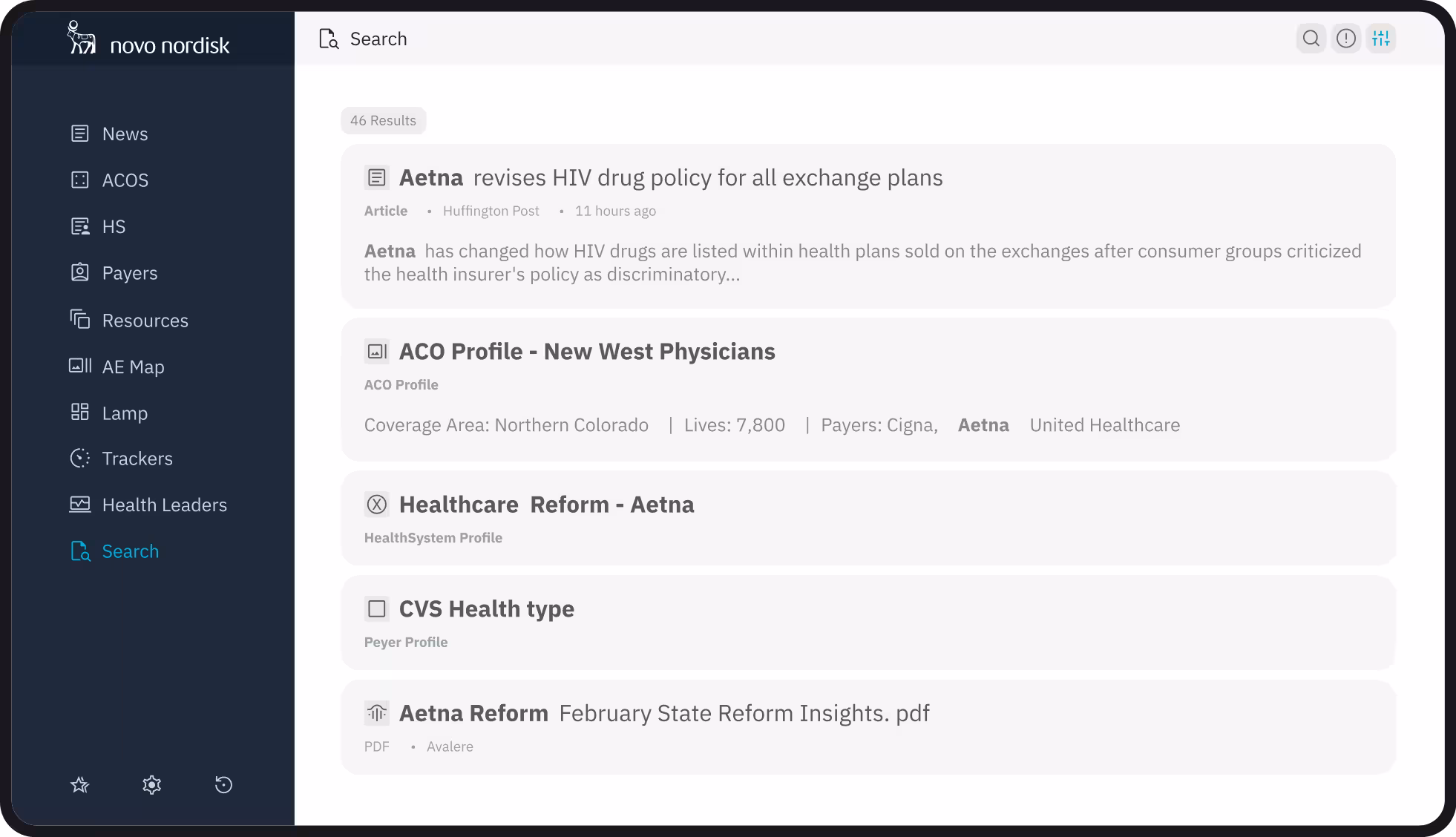
Task: Click the article icon beside Aetna headline
Action: pos(377,178)
